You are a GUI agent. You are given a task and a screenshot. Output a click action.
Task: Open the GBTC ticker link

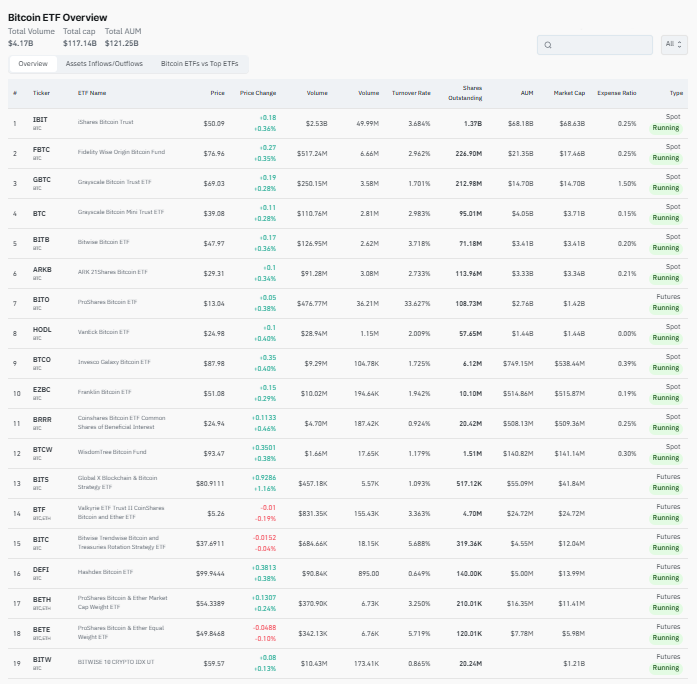pos(42,180)
